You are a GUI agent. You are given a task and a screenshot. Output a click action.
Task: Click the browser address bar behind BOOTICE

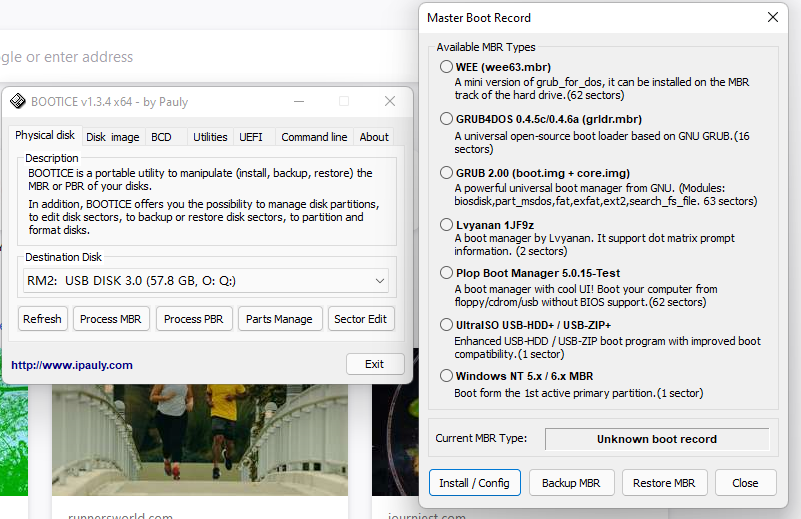pyautogui.click(x=207, y=57)
